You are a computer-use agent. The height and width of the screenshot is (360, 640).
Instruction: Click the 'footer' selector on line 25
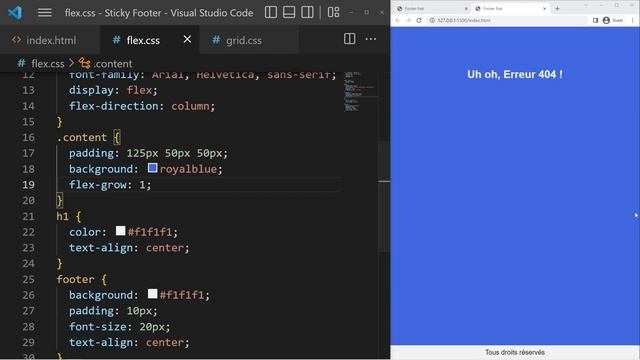point(76,280)
